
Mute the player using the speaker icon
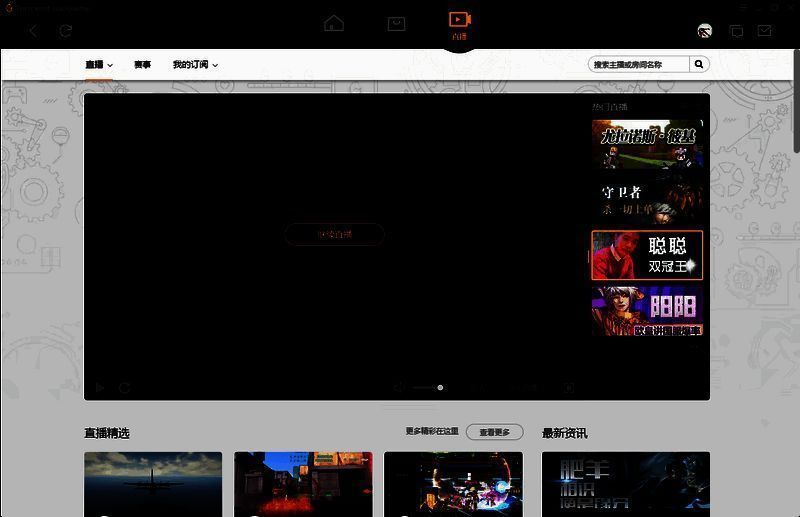point(399,388)
